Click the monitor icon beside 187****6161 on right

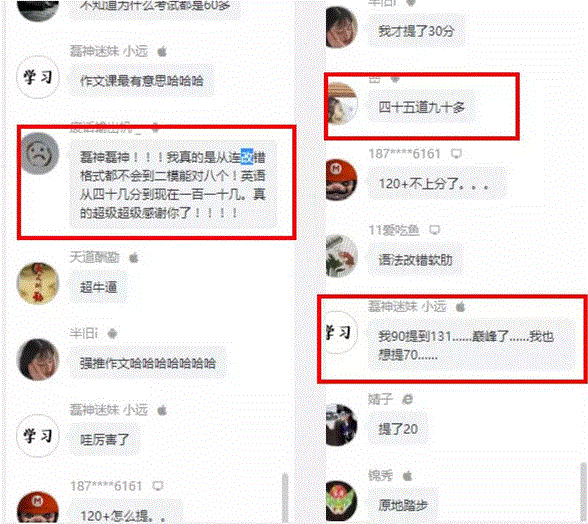456,153
